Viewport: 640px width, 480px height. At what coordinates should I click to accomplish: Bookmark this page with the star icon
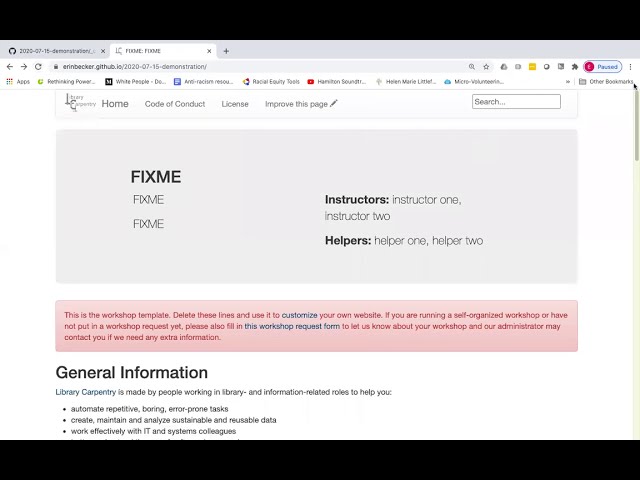[x=486, y=67]
